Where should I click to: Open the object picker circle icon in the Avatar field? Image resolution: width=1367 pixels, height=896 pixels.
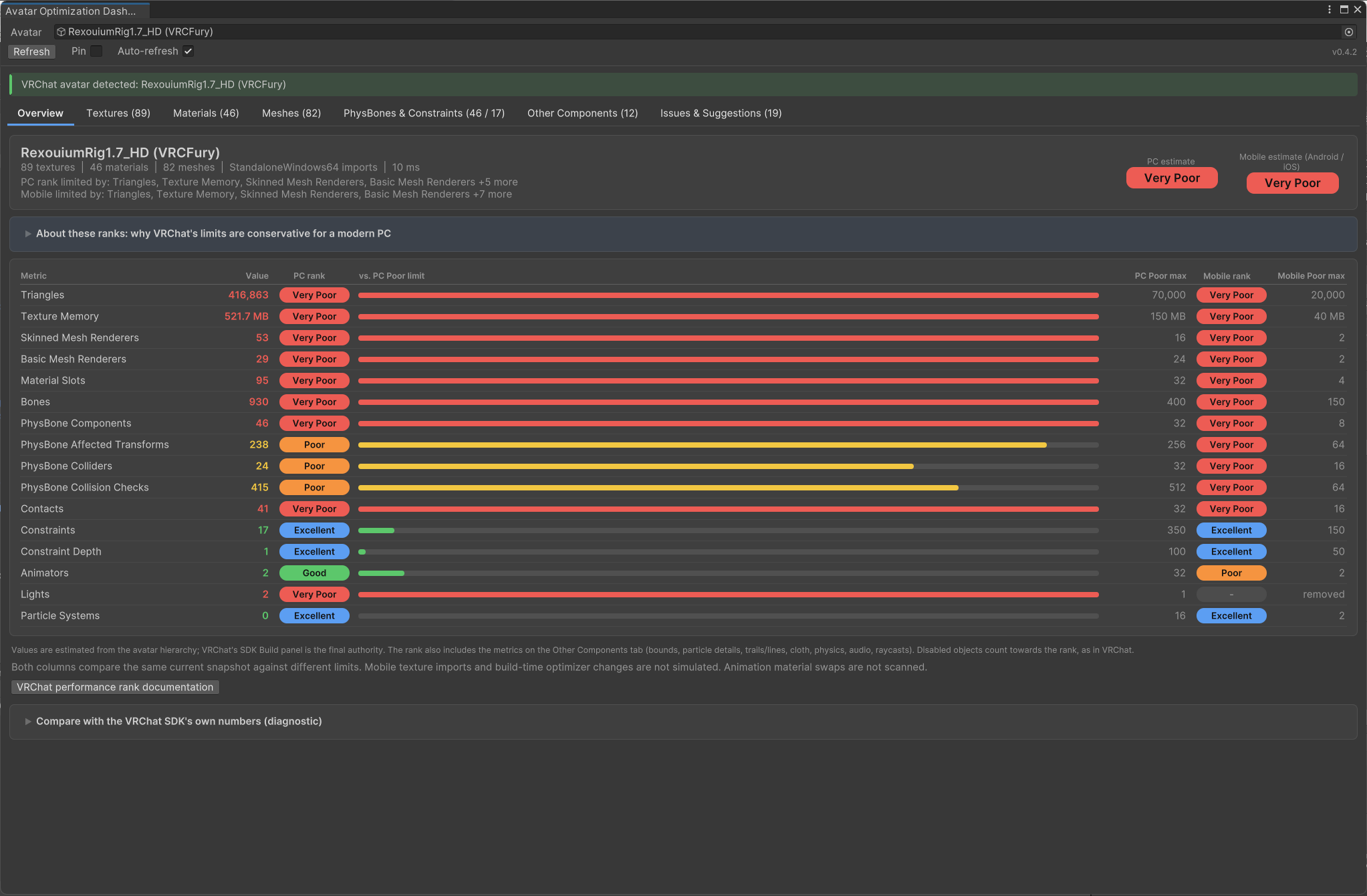[1348, 32]
